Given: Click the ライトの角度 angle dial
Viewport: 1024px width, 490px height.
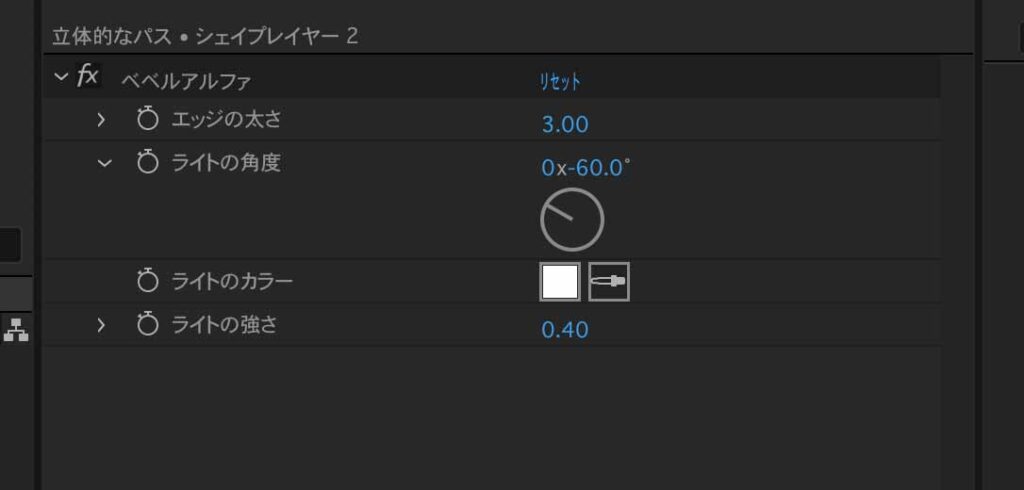Looking at the screenshot, I should (x=572, y=220).
